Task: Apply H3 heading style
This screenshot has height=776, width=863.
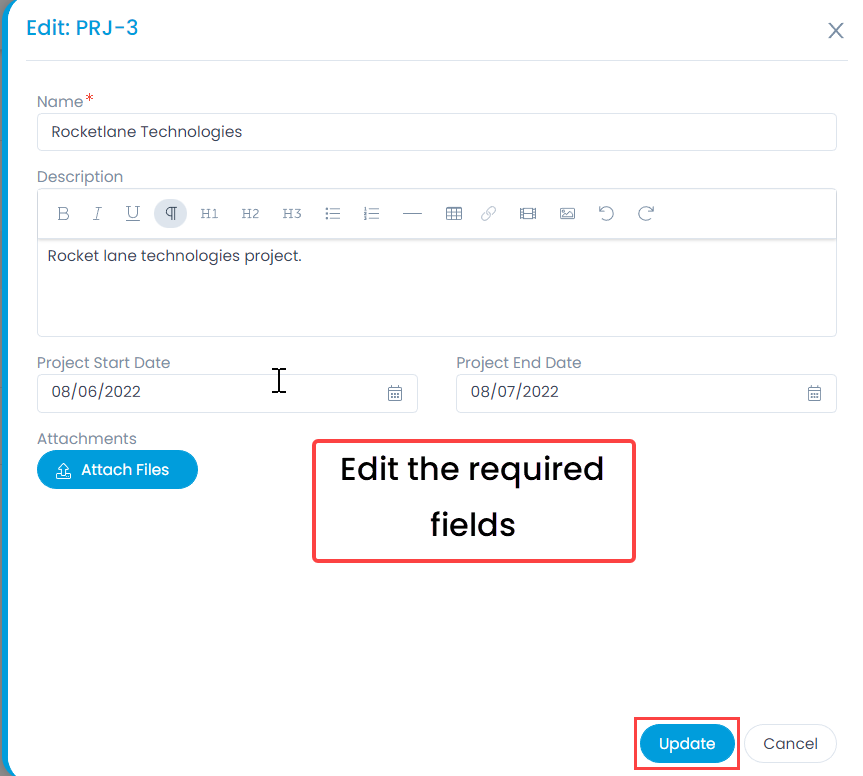Action: (x=292, y=214)
